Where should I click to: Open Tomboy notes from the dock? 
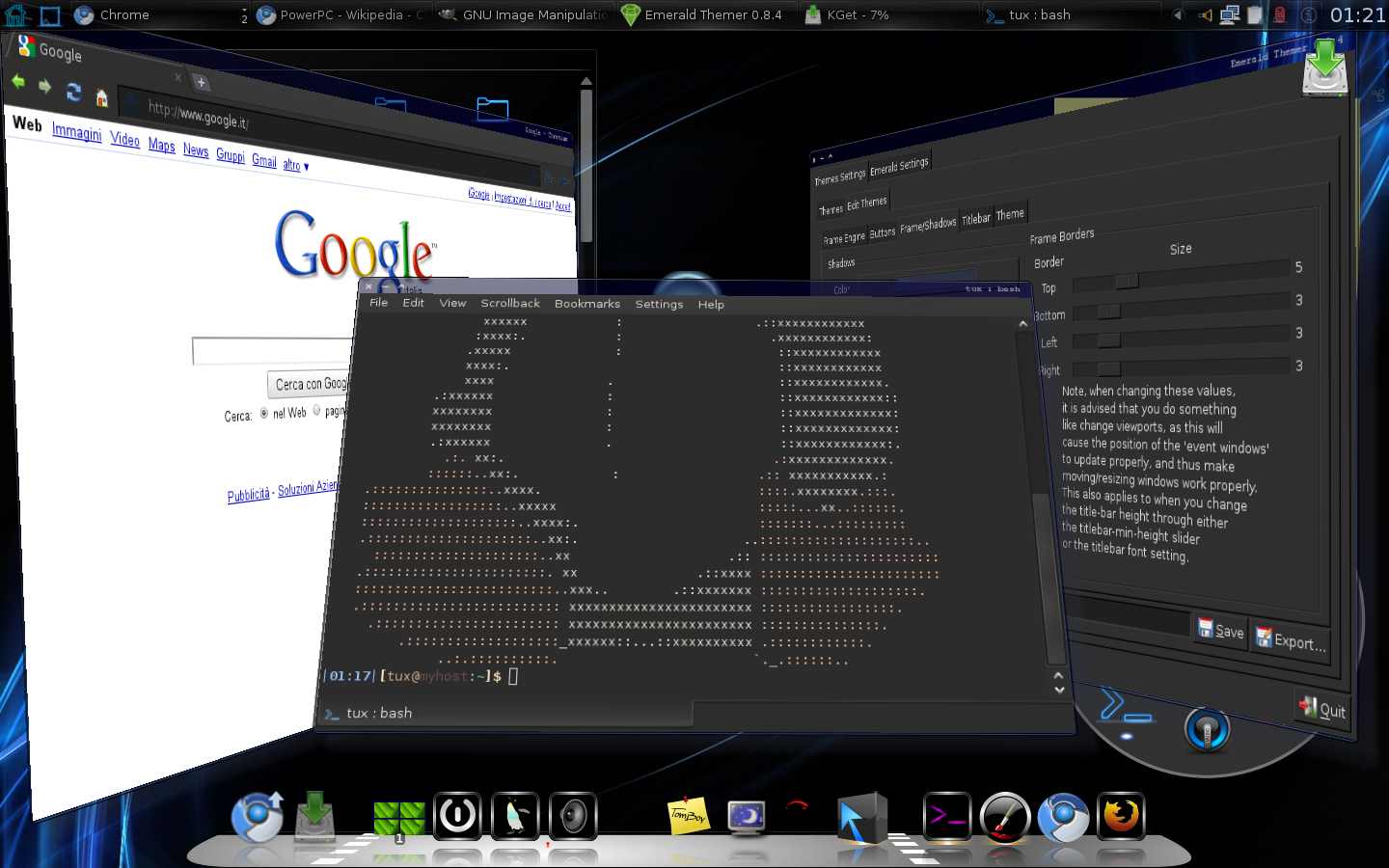(689, 815)
